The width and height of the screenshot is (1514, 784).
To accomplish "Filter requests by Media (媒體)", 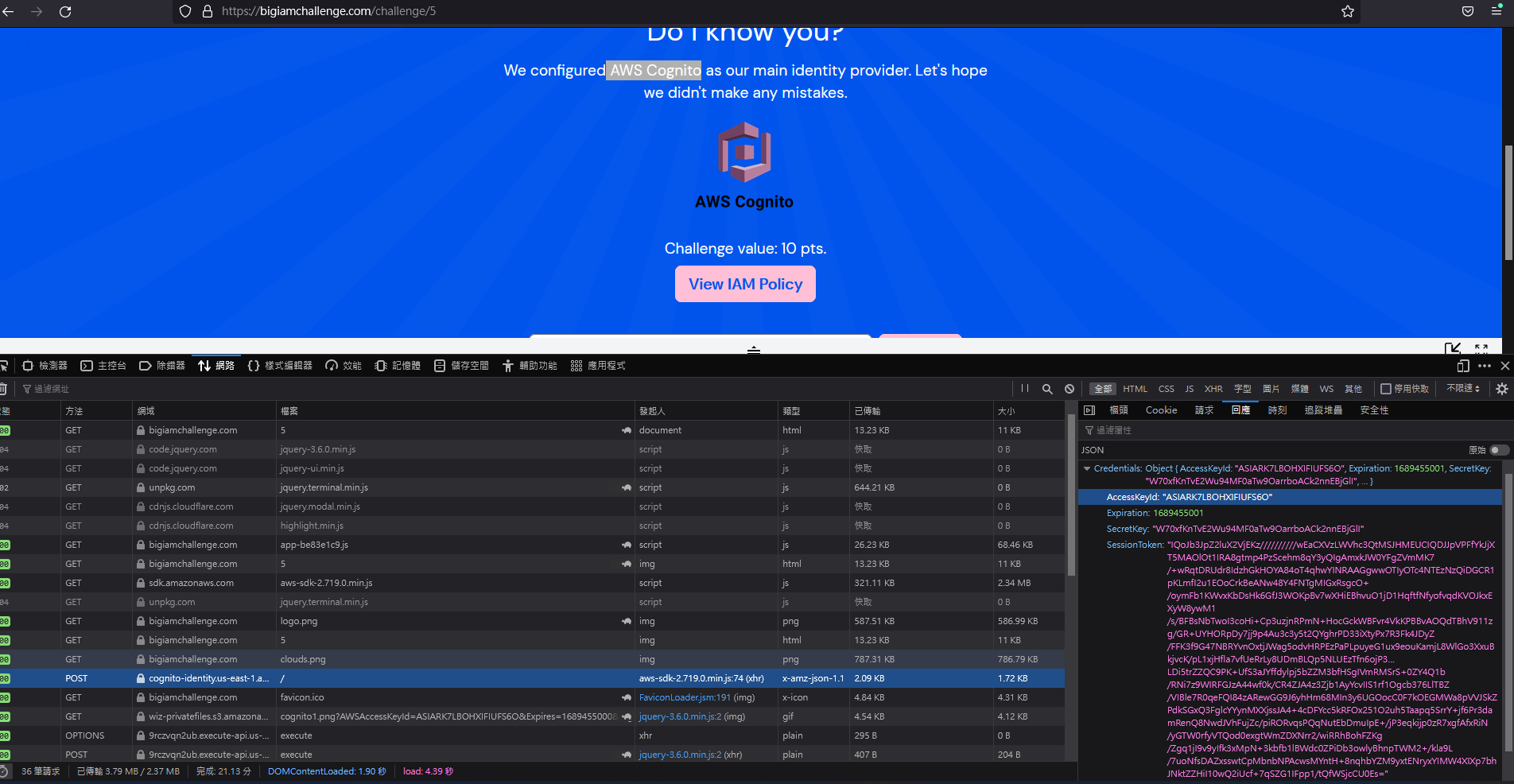I will coord(1299,389).
